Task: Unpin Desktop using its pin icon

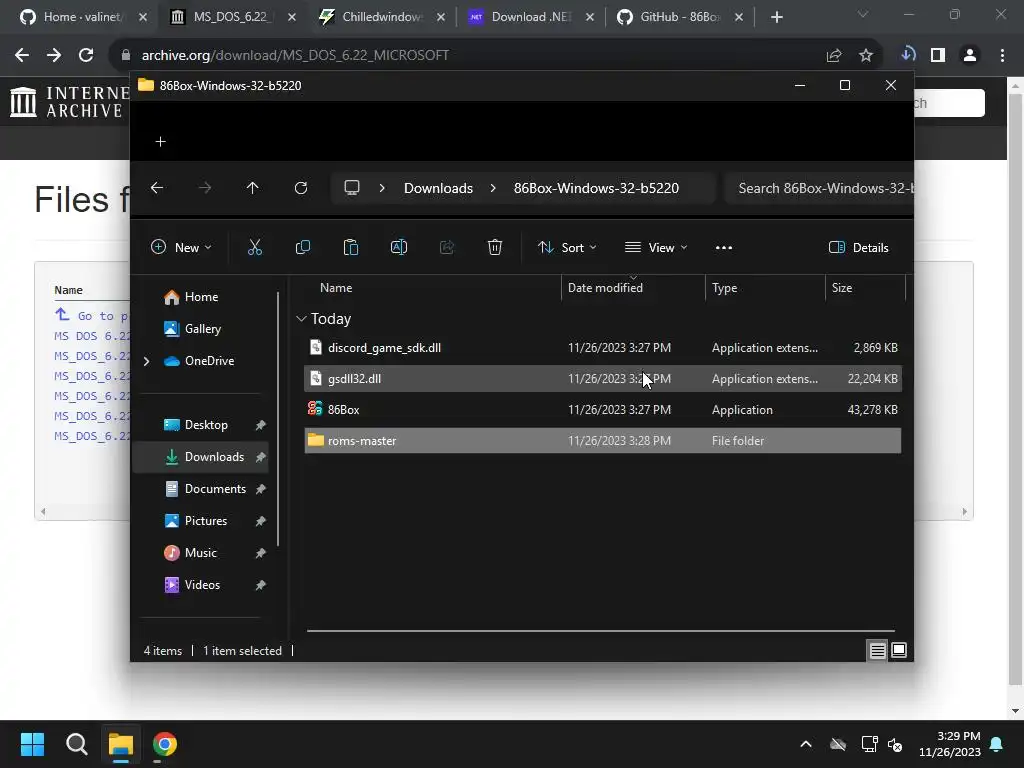Action: tap(261, 425)
